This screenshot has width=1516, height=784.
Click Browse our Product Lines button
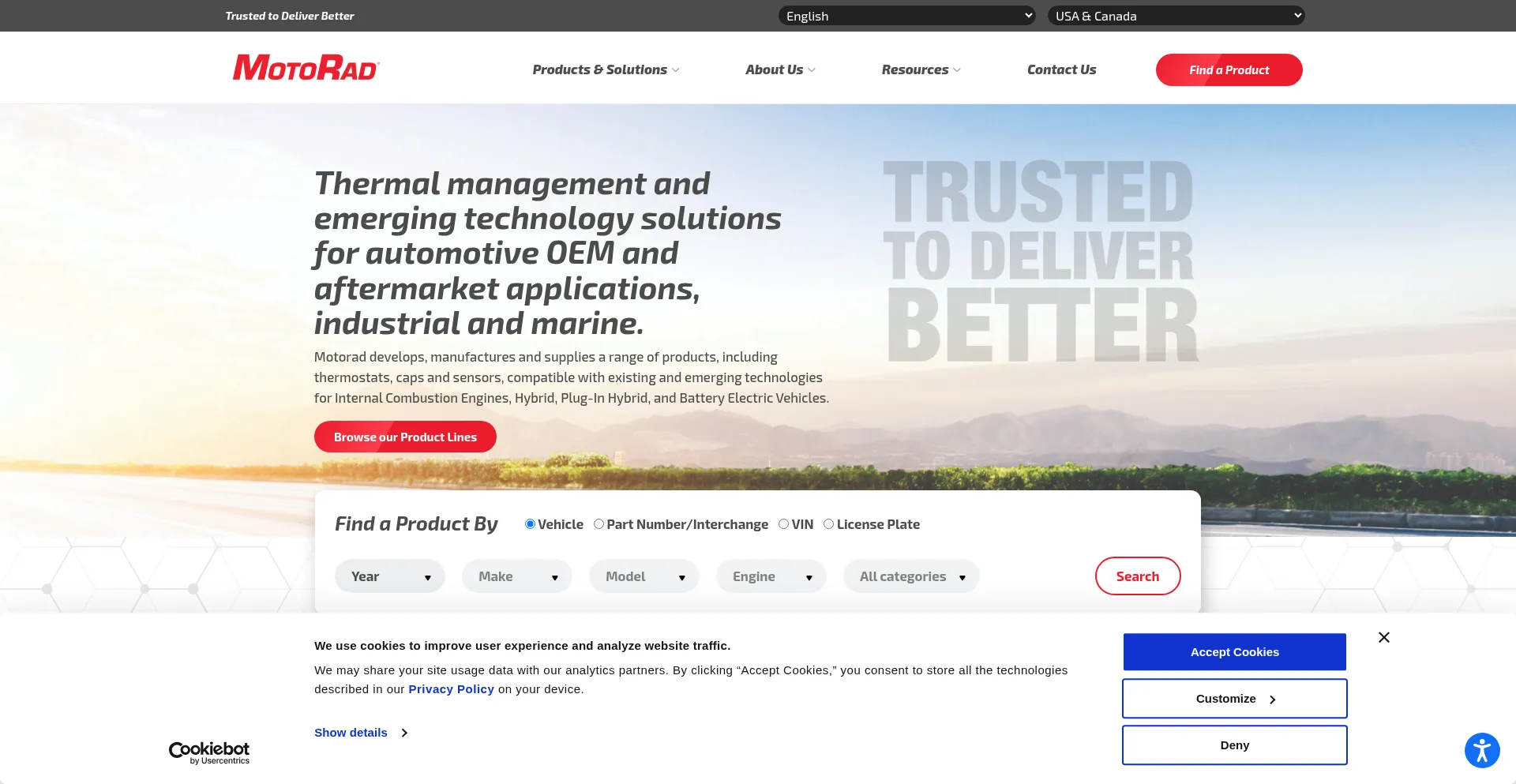405,437
